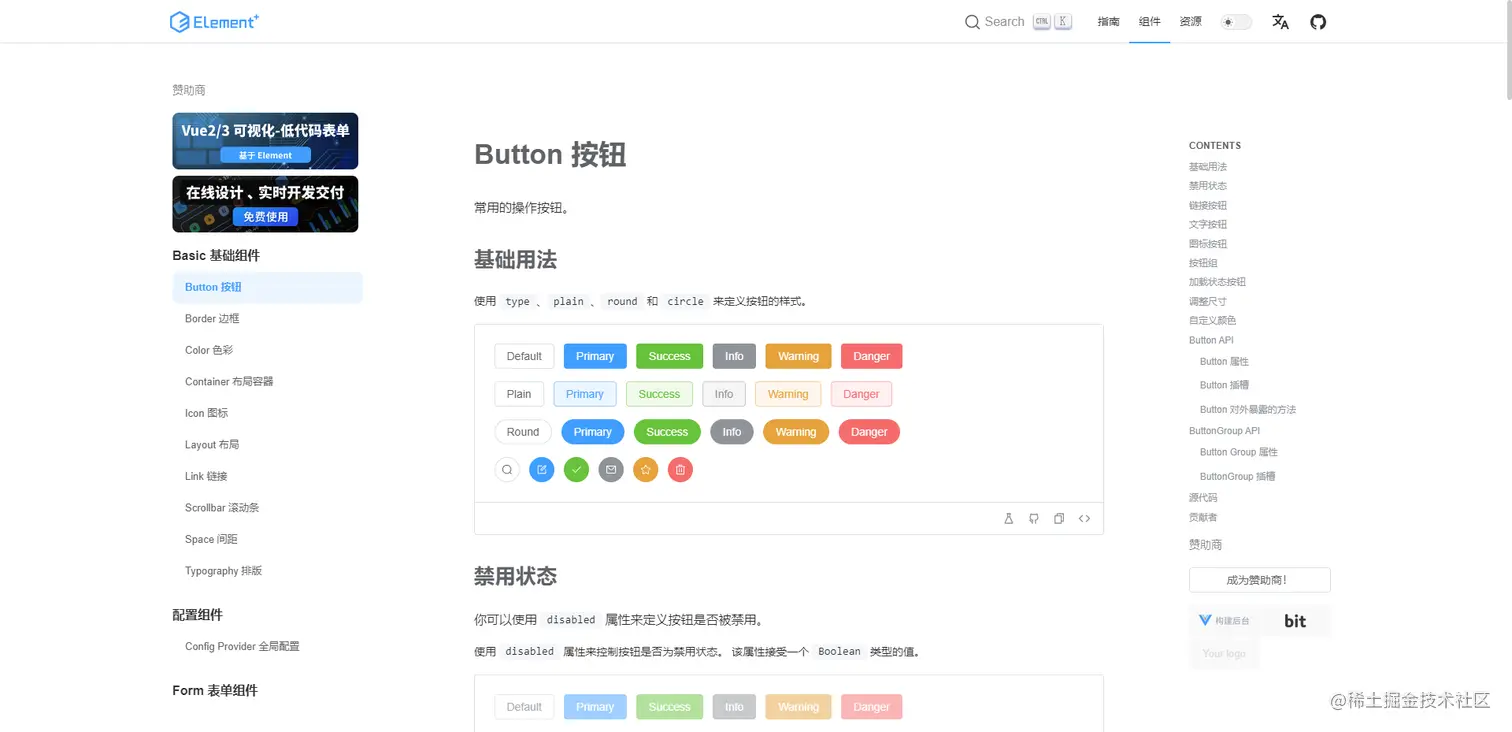Screen dimensions: 1512x732
Task: Open the 资源 nav item
Action: pos(1190,22)
